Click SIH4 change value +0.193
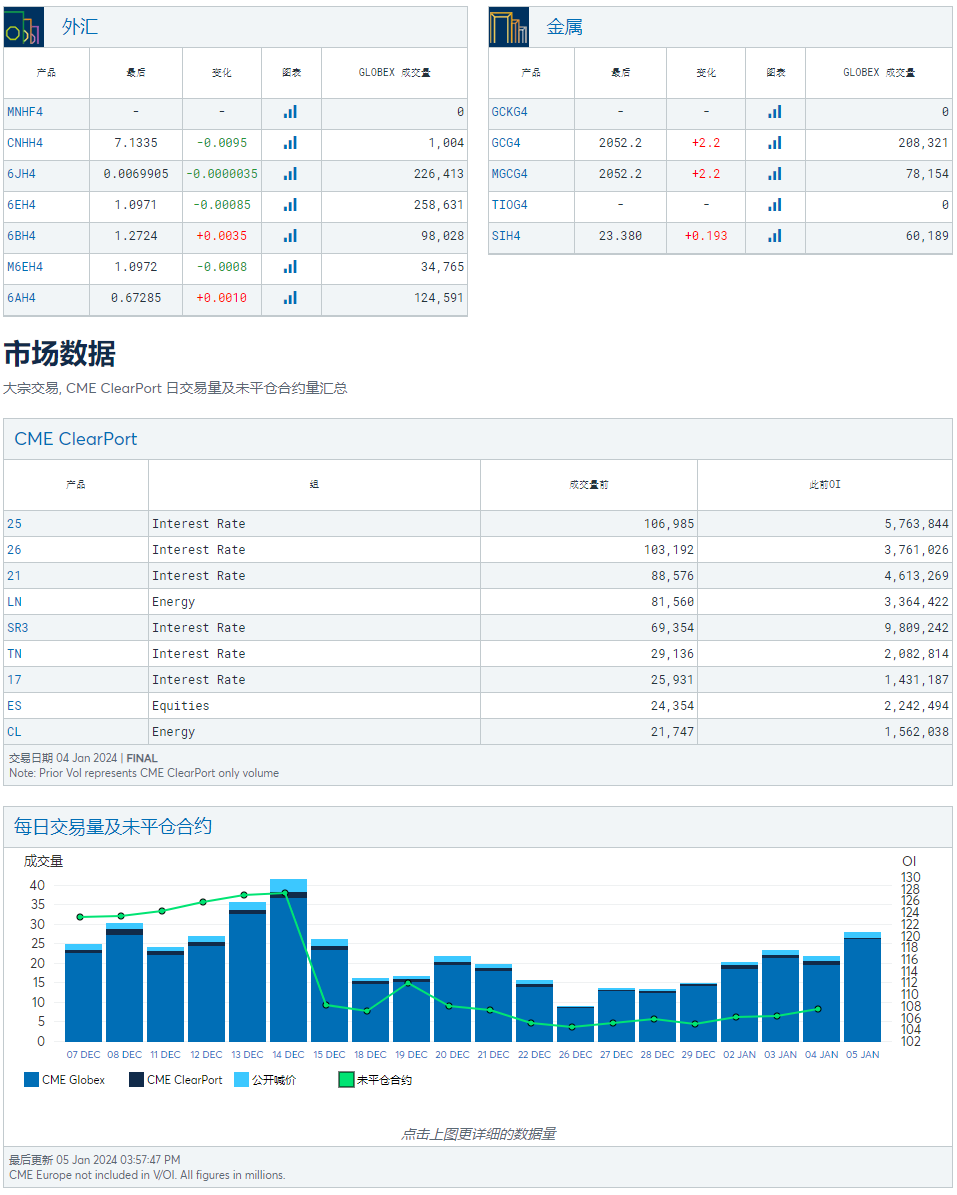957x1195 pixels. point(706,236)
